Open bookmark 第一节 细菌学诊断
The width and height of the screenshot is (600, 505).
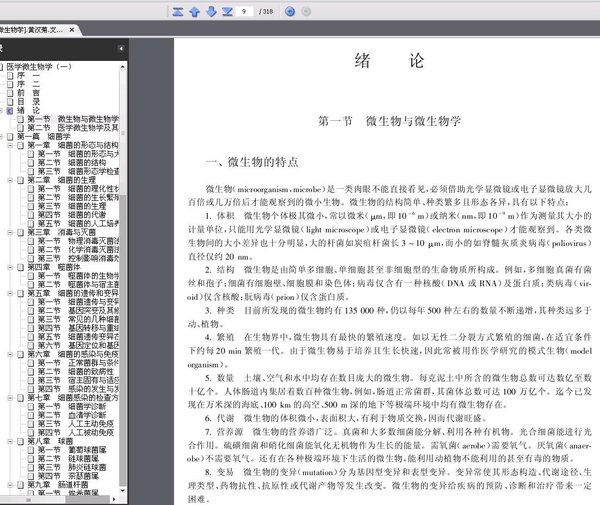point(72,407)
